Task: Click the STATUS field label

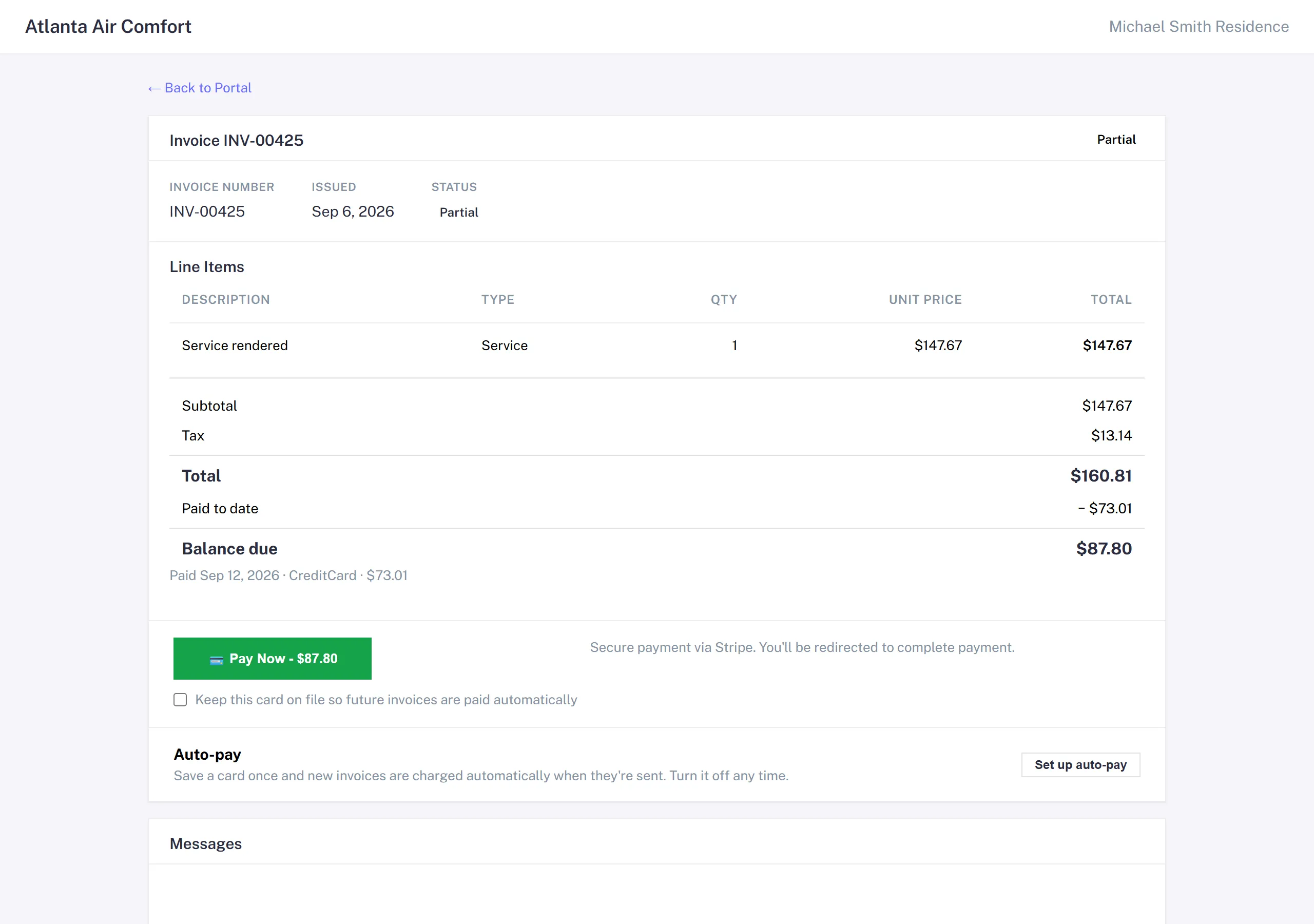Action: tap(454, 187)
